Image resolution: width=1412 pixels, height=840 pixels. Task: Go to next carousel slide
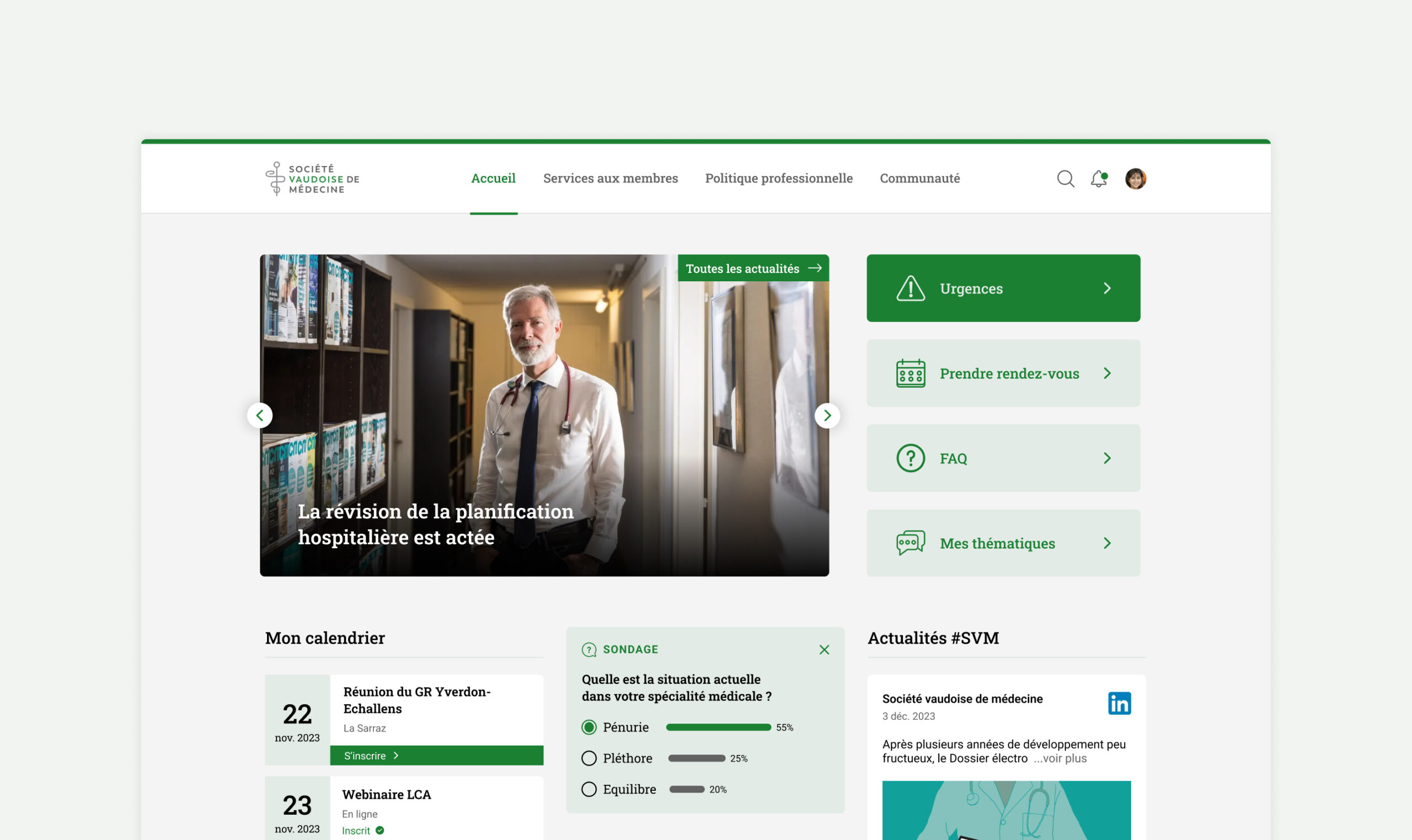pyautogui.click(x=827, y=415)
